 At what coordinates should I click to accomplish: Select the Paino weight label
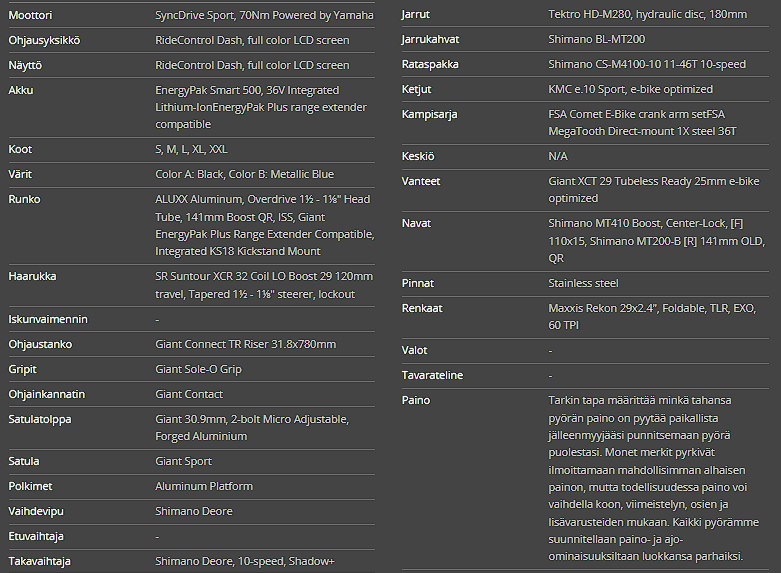coord(416,400)
